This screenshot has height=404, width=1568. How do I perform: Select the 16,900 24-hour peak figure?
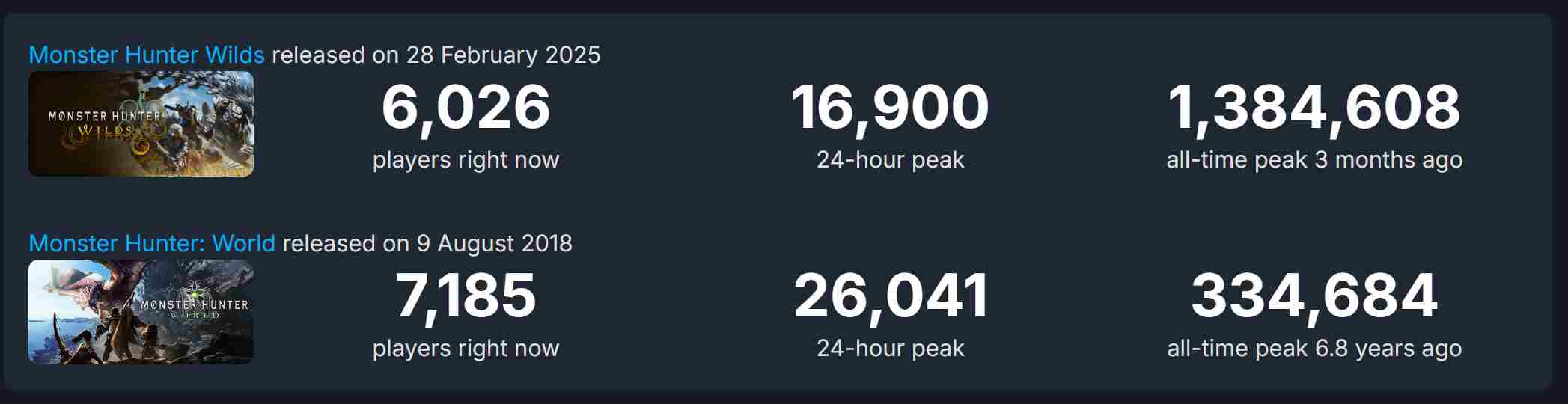890,107
